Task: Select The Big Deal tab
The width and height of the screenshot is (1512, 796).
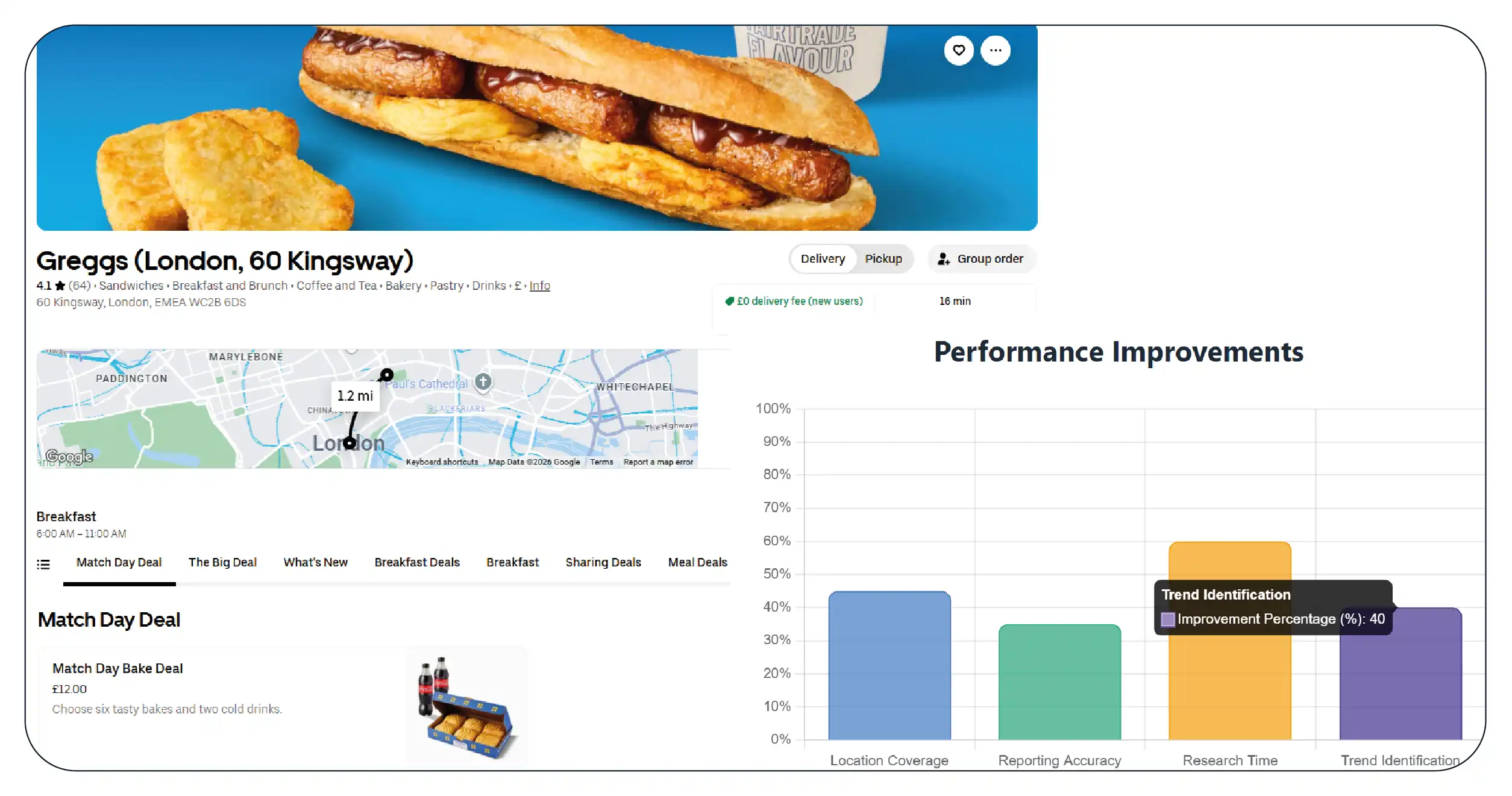Action: click(222, 562)
